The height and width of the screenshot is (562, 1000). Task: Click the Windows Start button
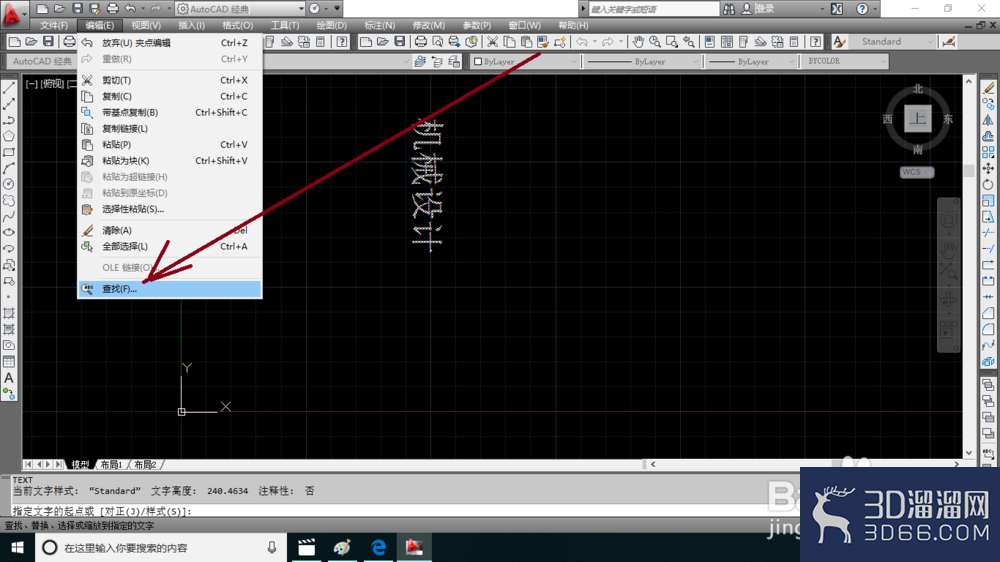pos(17,548)
